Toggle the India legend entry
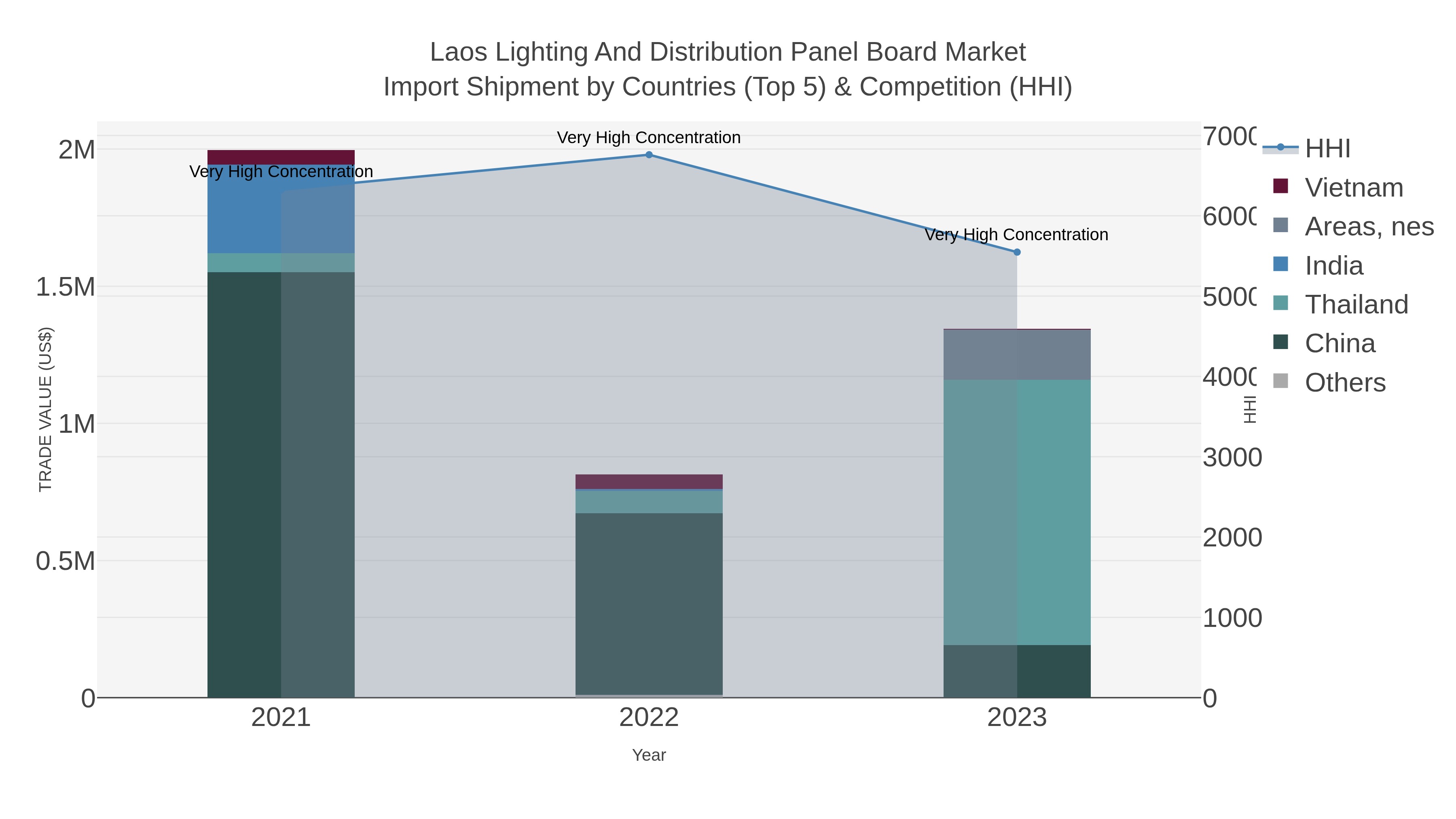Image resolution: width=1456 pixels, height=819 pixels. (1318, 265)
